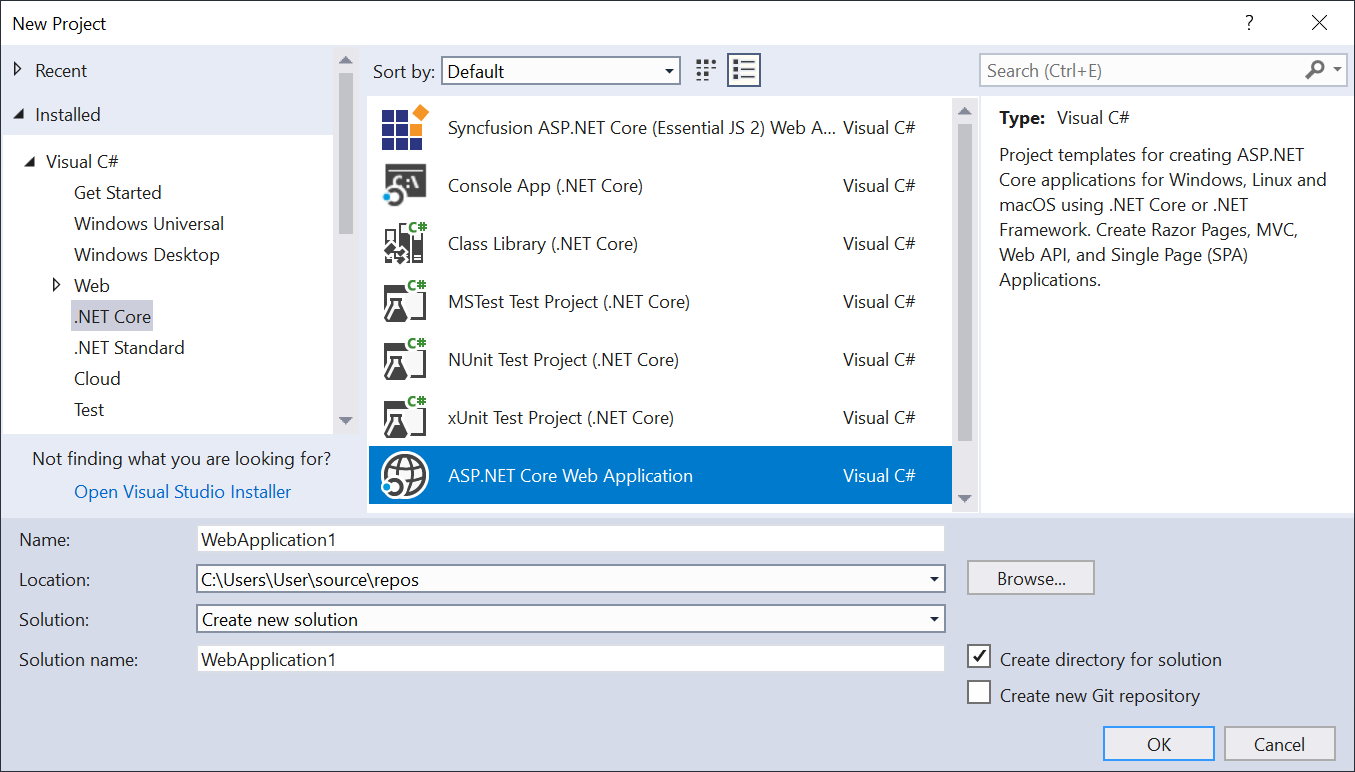Screen dimensions: 1355x772
Task: Click category tree scroll up arrow
Action: pos(345,60)
